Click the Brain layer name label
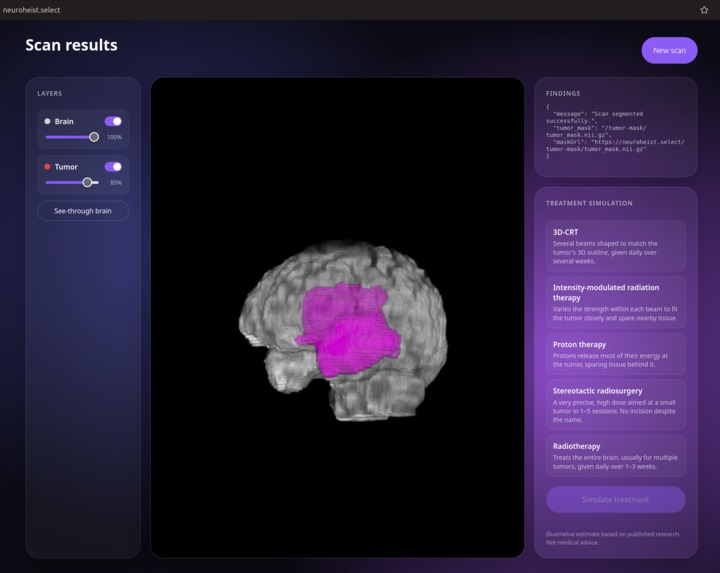The height and width of the screenshot is (573, 720). click(x=64, y=121)
